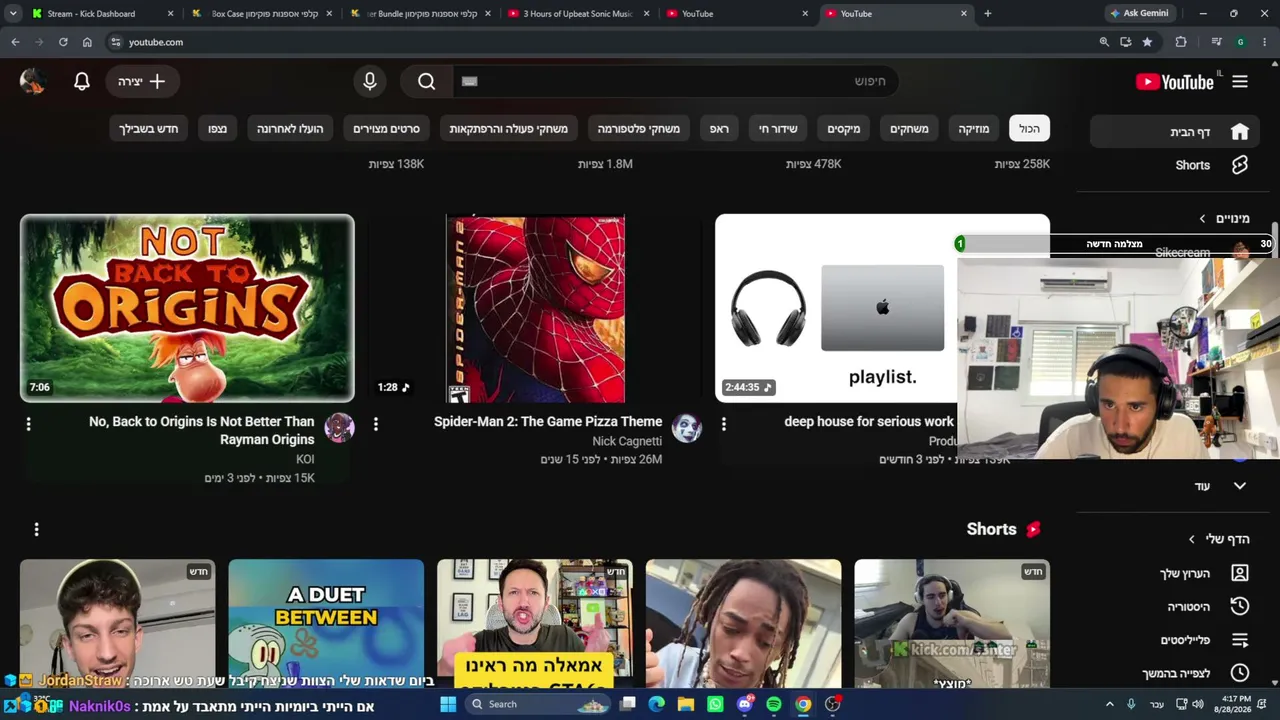Viewport: 1280px width, 720px height.
Task: Select the משחקים filter chip
Action: coord(909,129)
